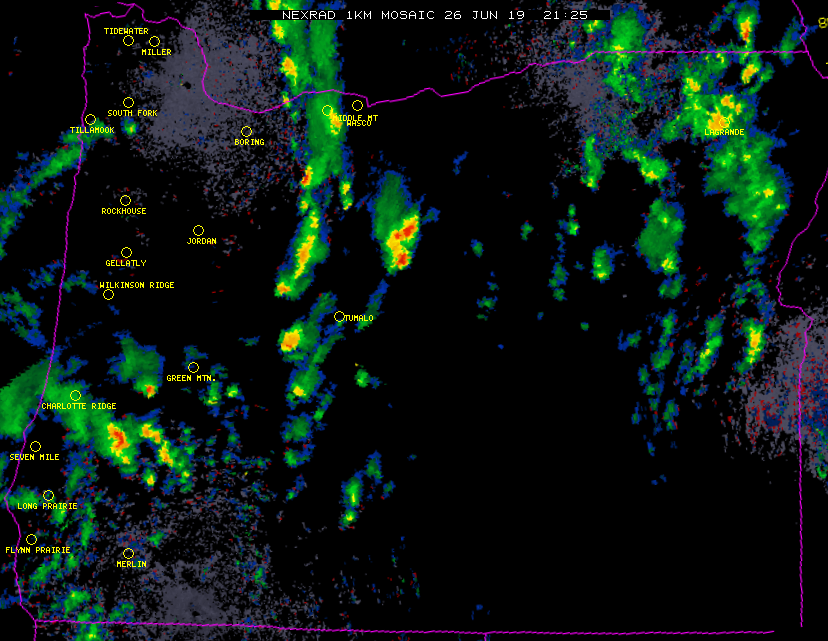Click the South Fork station marker
This screenshot has height=641, width=828.
[x=128, y=102]
